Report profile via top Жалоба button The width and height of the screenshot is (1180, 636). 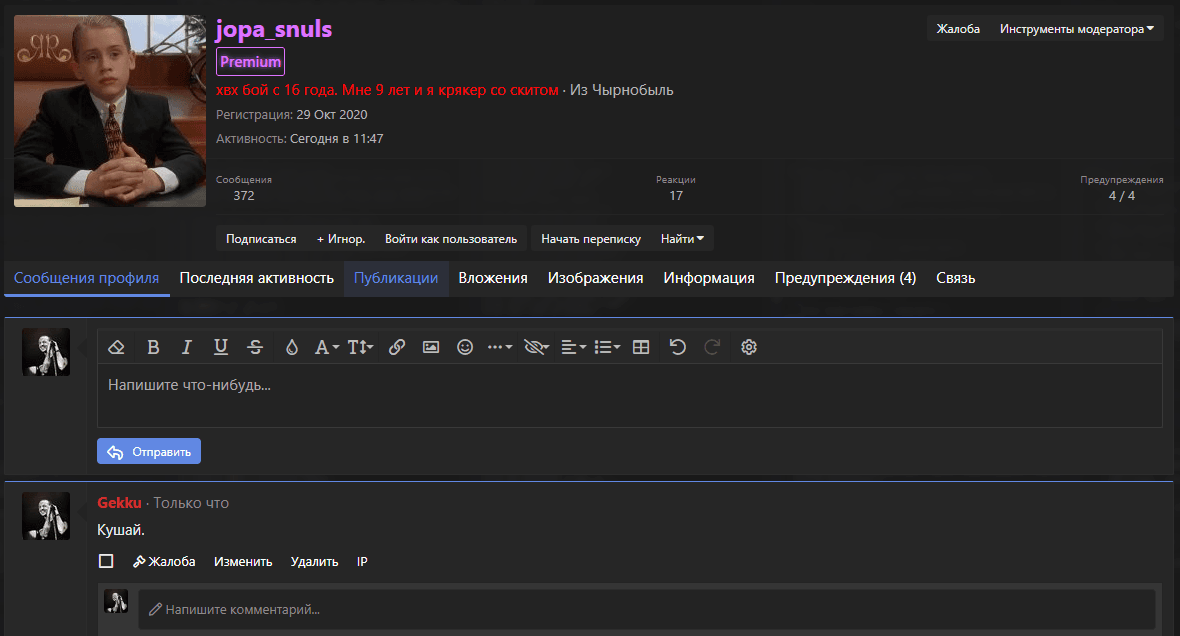(958, 29)
